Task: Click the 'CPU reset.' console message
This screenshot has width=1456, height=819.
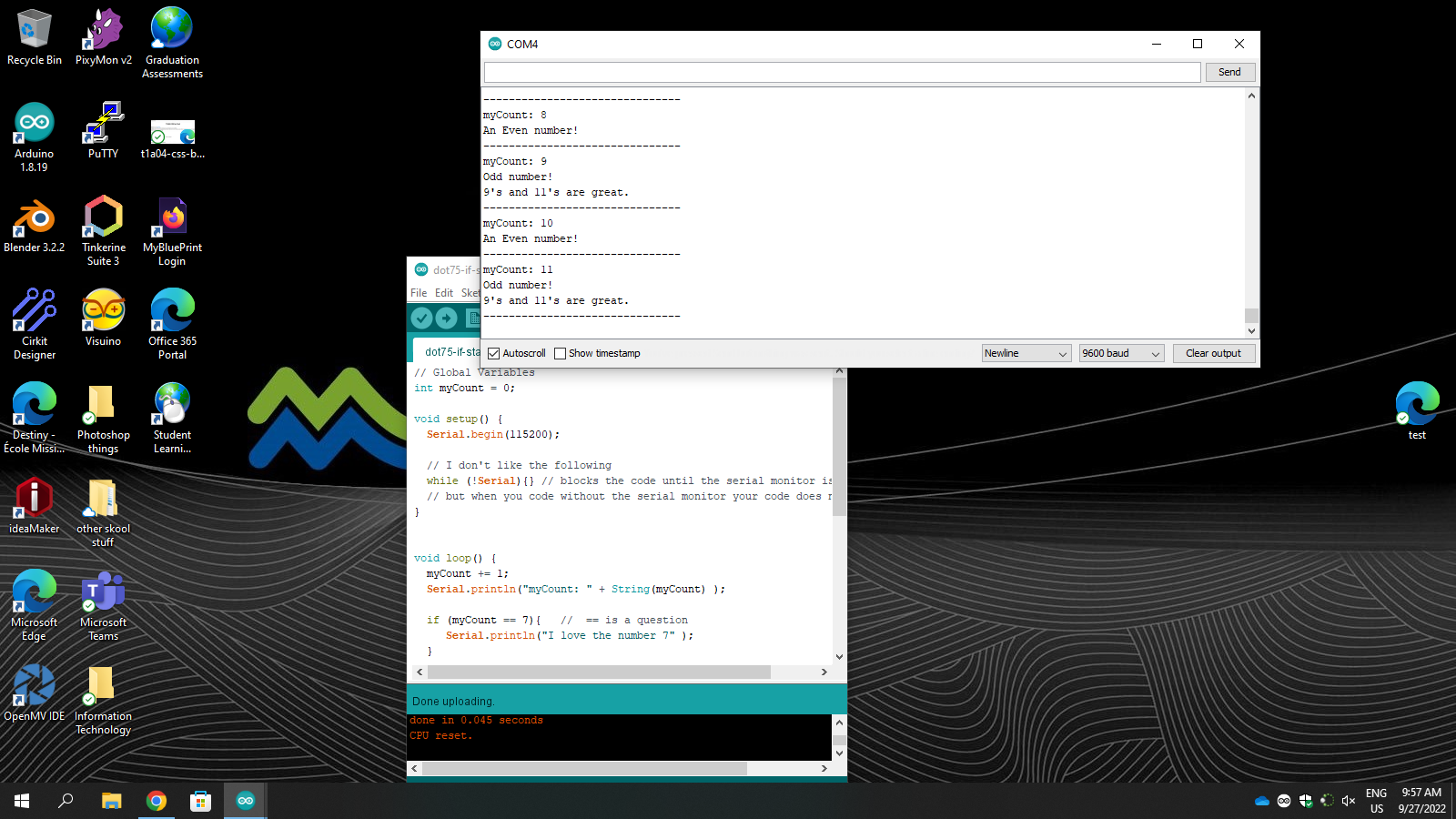Action: tap(441, 736)
